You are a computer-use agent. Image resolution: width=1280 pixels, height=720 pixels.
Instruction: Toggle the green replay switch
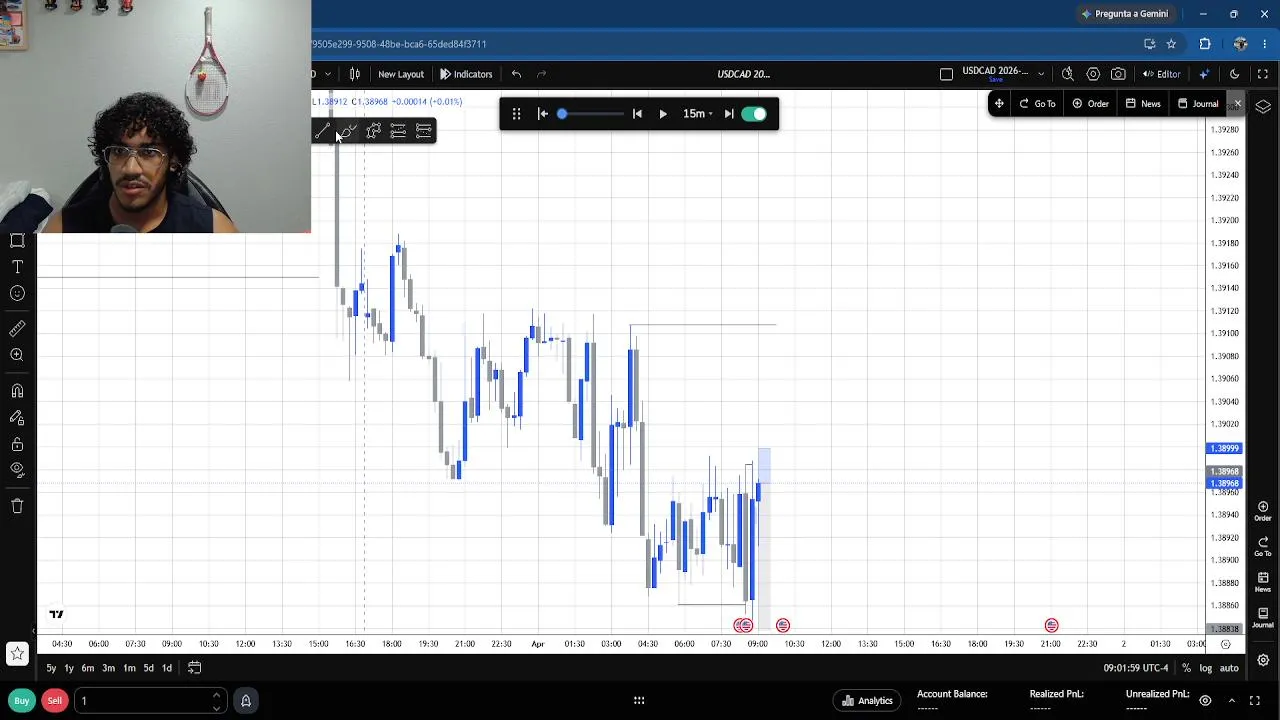(x=754, y=114)
